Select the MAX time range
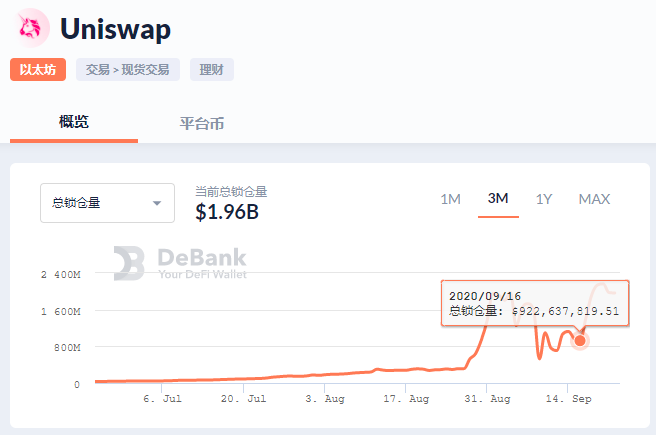656x435 pixels. pos(594,199)
